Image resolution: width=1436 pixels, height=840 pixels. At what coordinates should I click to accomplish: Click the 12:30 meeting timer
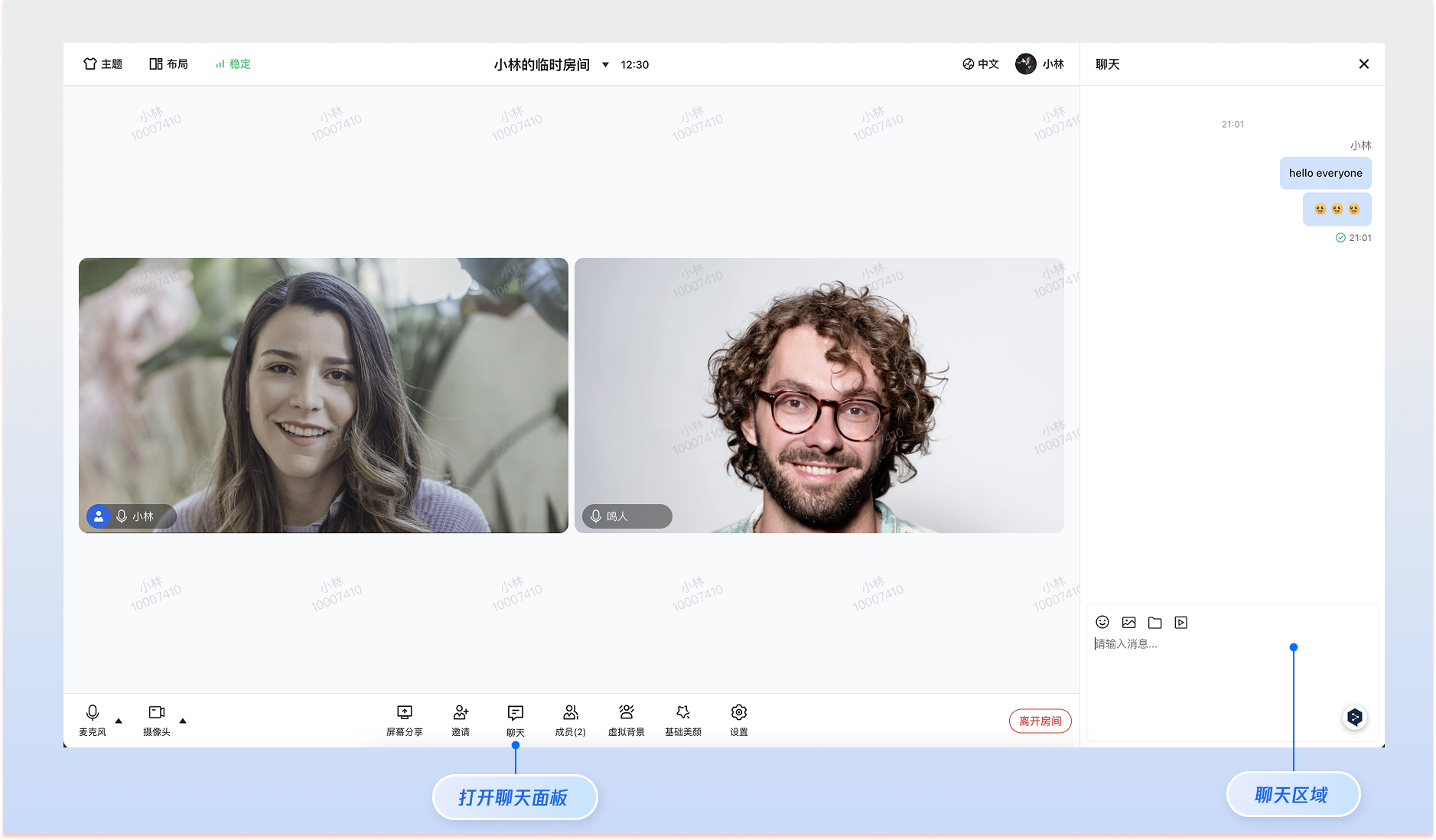click(x=635, y=65)
